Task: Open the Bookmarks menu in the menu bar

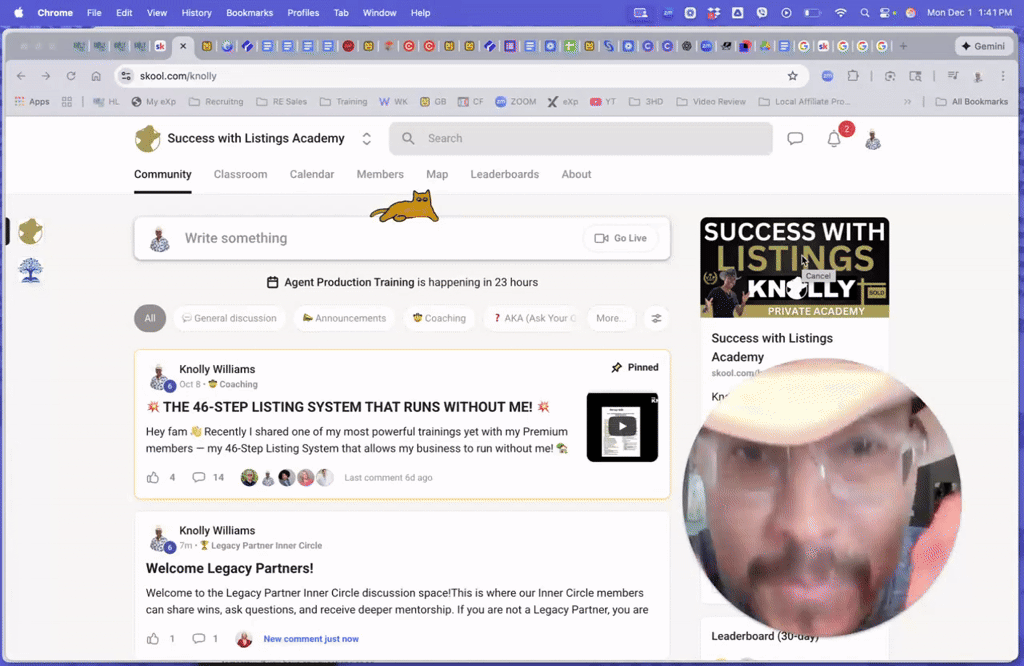Action: coord(249,12)
